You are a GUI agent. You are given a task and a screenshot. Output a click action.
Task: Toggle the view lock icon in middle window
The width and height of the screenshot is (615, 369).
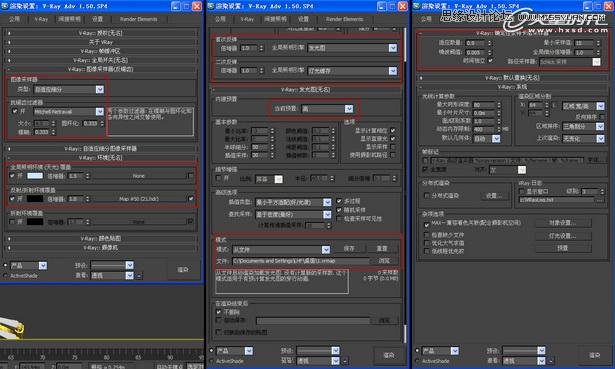345,361
